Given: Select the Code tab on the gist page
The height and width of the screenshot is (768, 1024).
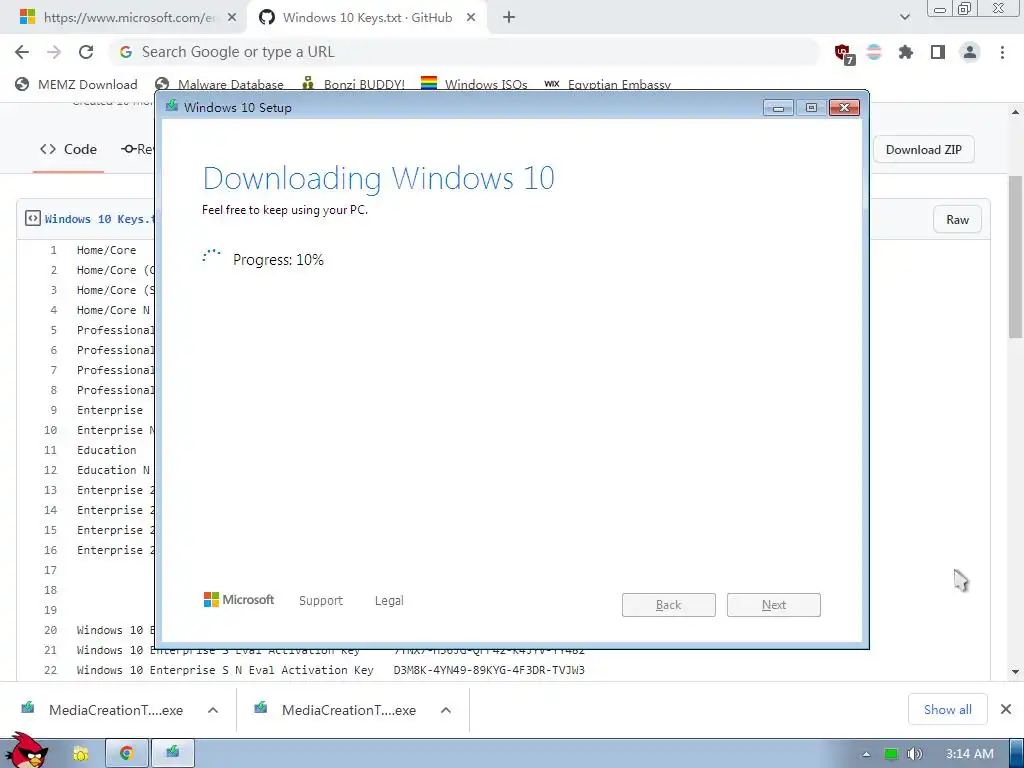Looking at the screenshot, I should (68, 149).
